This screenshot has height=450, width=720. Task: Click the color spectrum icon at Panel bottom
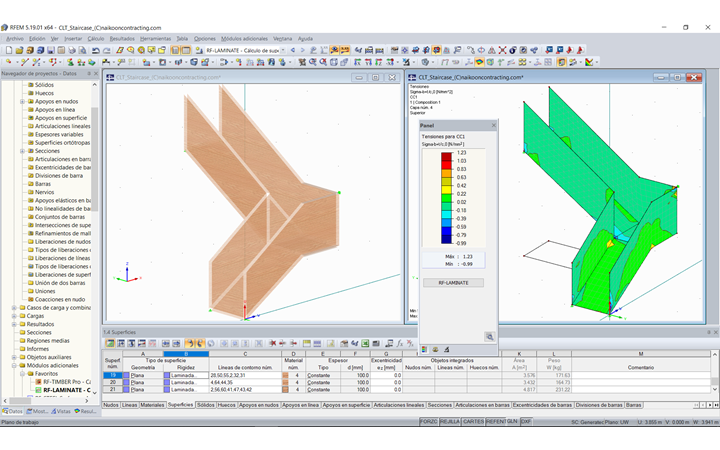(x=424, y=350)
